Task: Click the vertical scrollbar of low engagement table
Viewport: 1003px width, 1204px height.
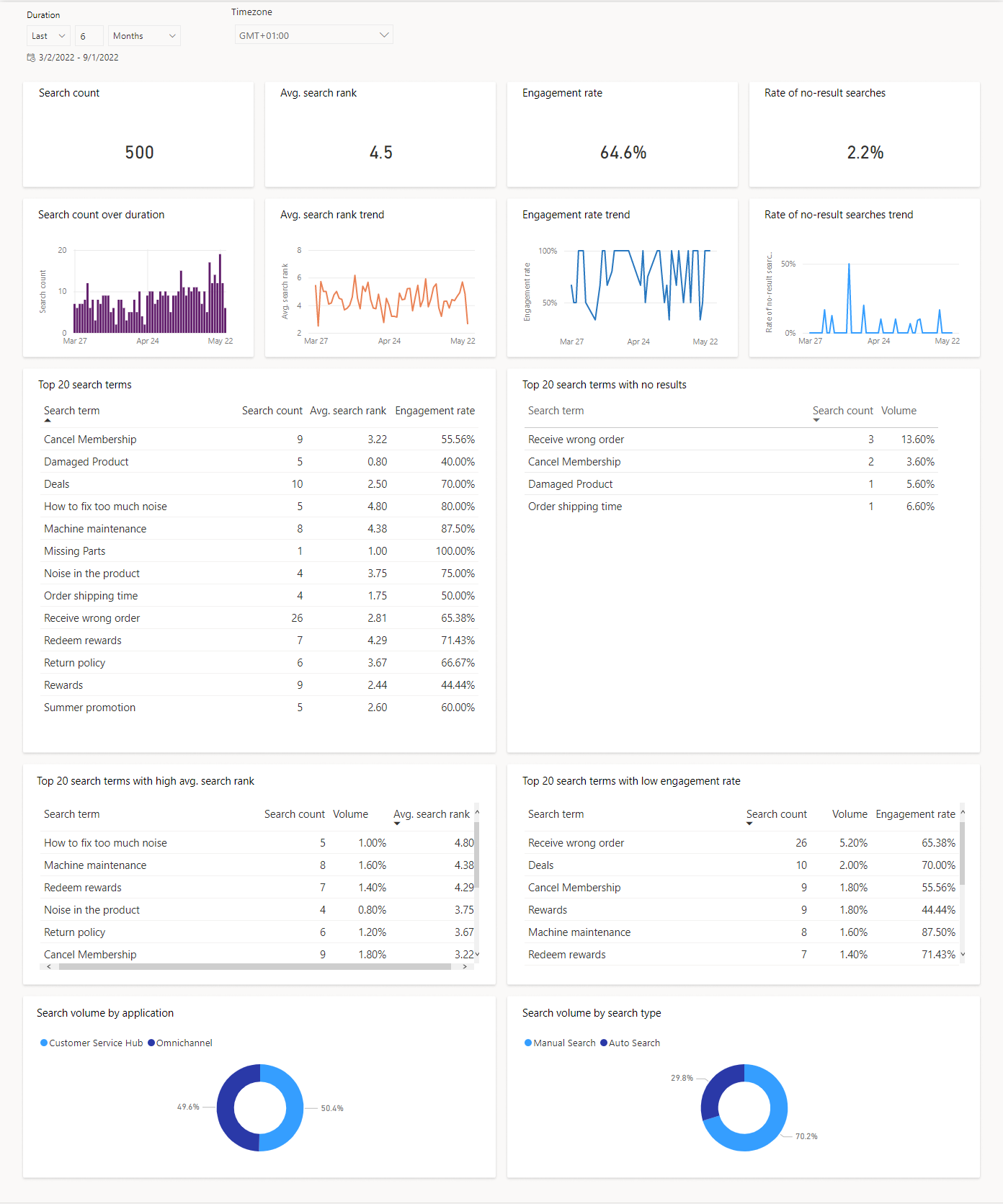Action: point(963,853)
